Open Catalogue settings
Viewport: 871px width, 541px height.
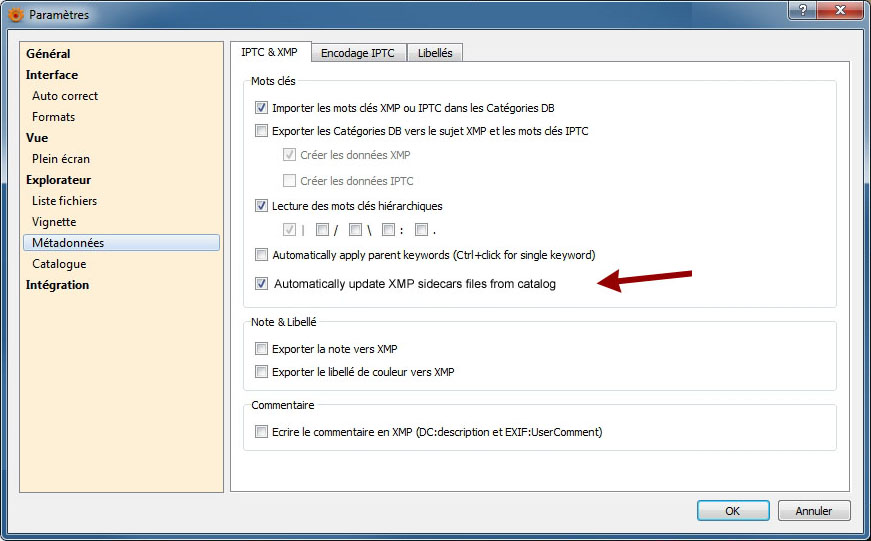pos(59,264)
